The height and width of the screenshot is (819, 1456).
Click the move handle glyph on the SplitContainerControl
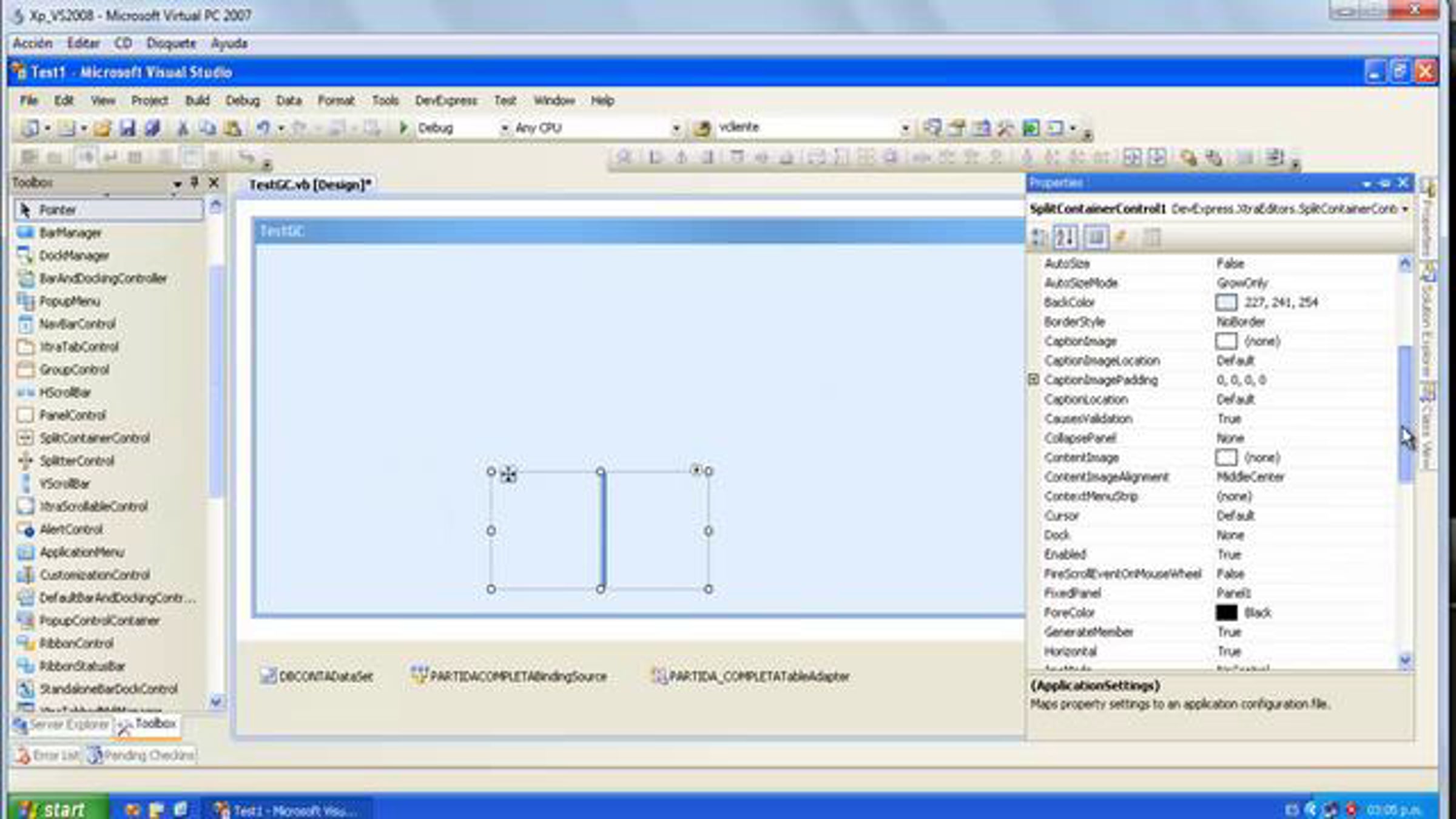click(508, 474)
